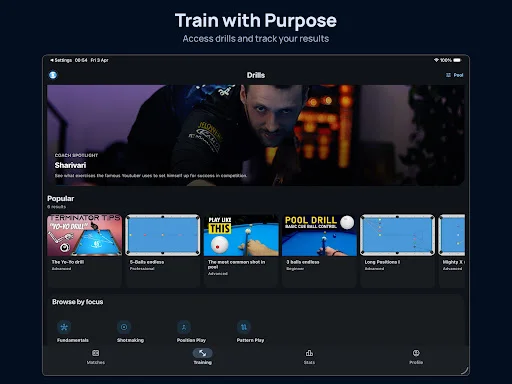Switch to the Stats tab
Screen dimensions: 512x384
pos(309,357)
